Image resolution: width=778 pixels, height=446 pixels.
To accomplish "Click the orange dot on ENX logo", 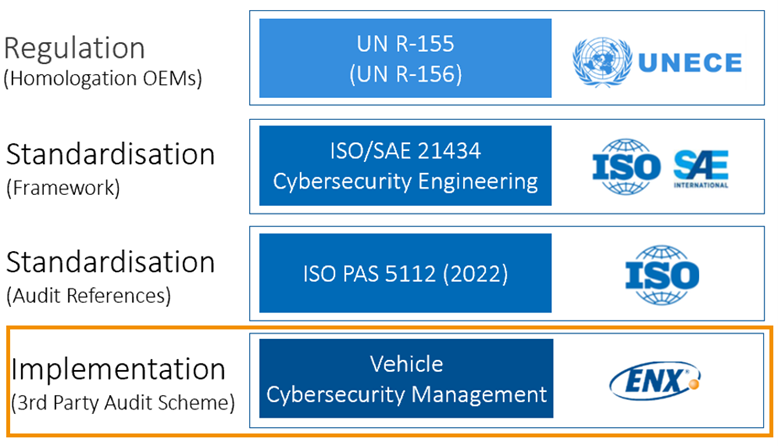I will (x=695, y=383).
